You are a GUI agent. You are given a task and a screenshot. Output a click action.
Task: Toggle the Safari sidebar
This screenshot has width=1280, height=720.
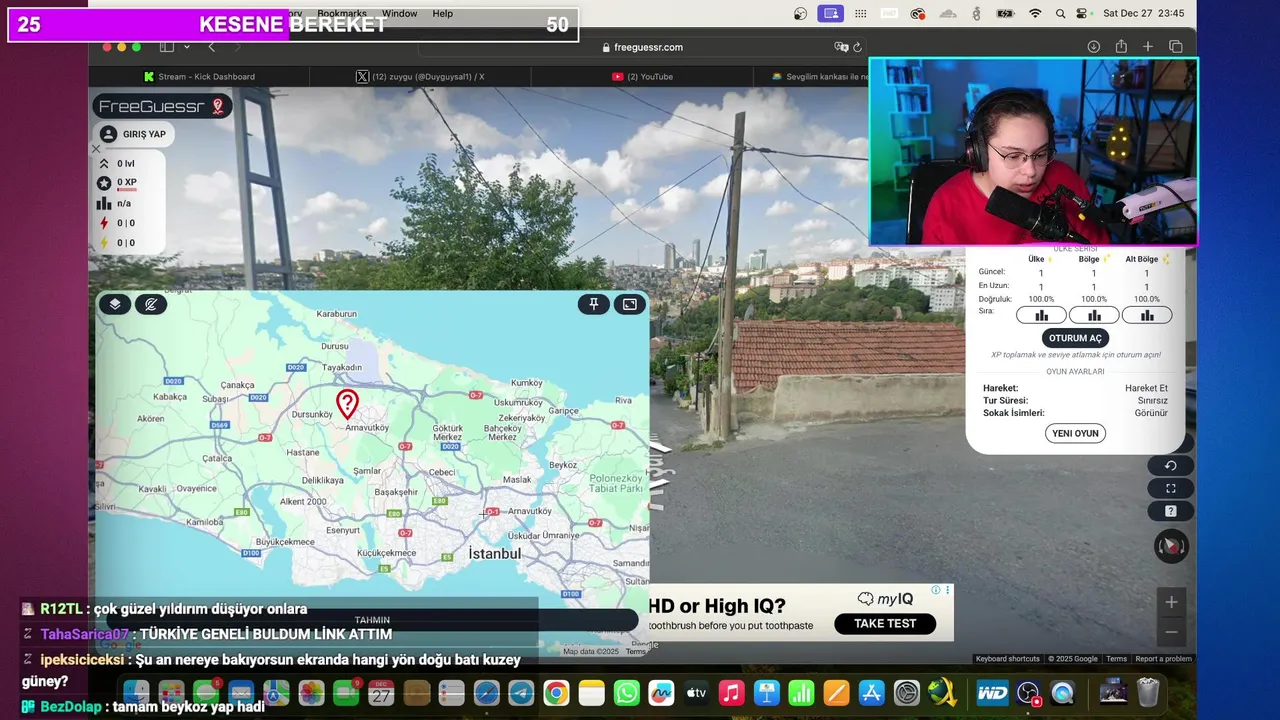(x=167, y=47)
